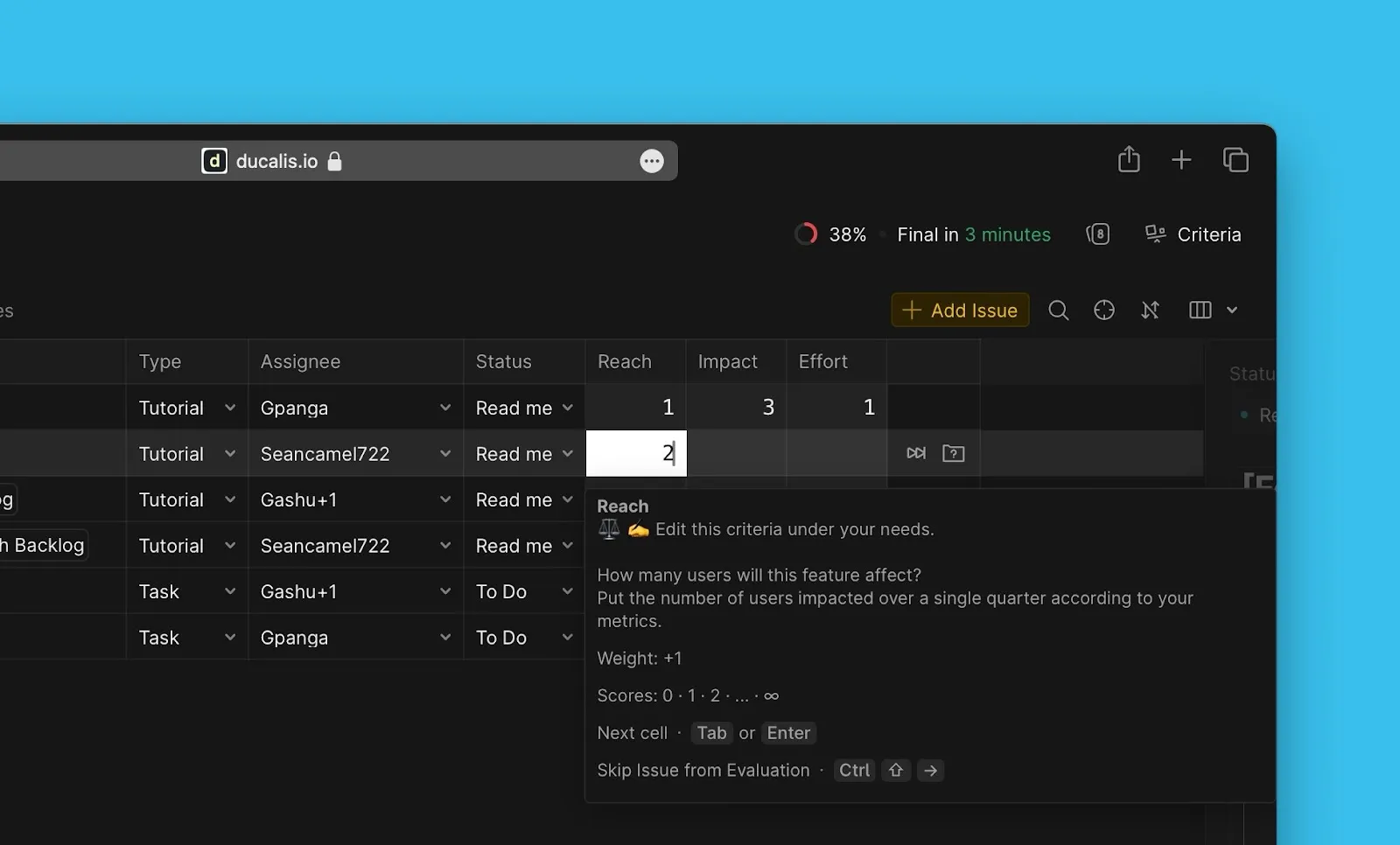This screenshot has height=845, width=1400.
Task: Open the To Do status dropdown for Gashu+1
Action: click(x=567, y=592)
